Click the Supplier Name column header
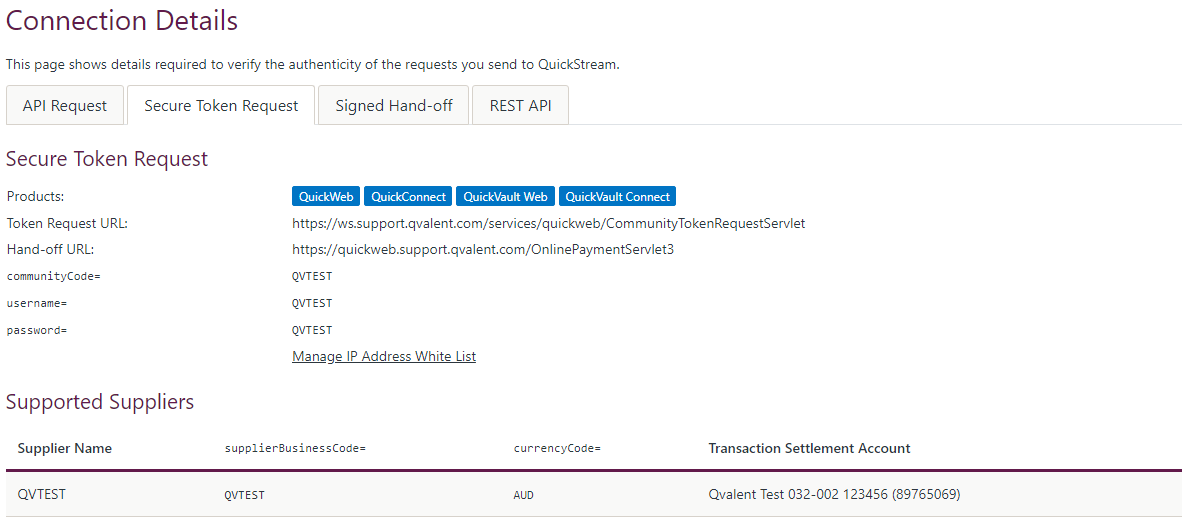The width and height of the screenshot is (1189, 525). 65,448
